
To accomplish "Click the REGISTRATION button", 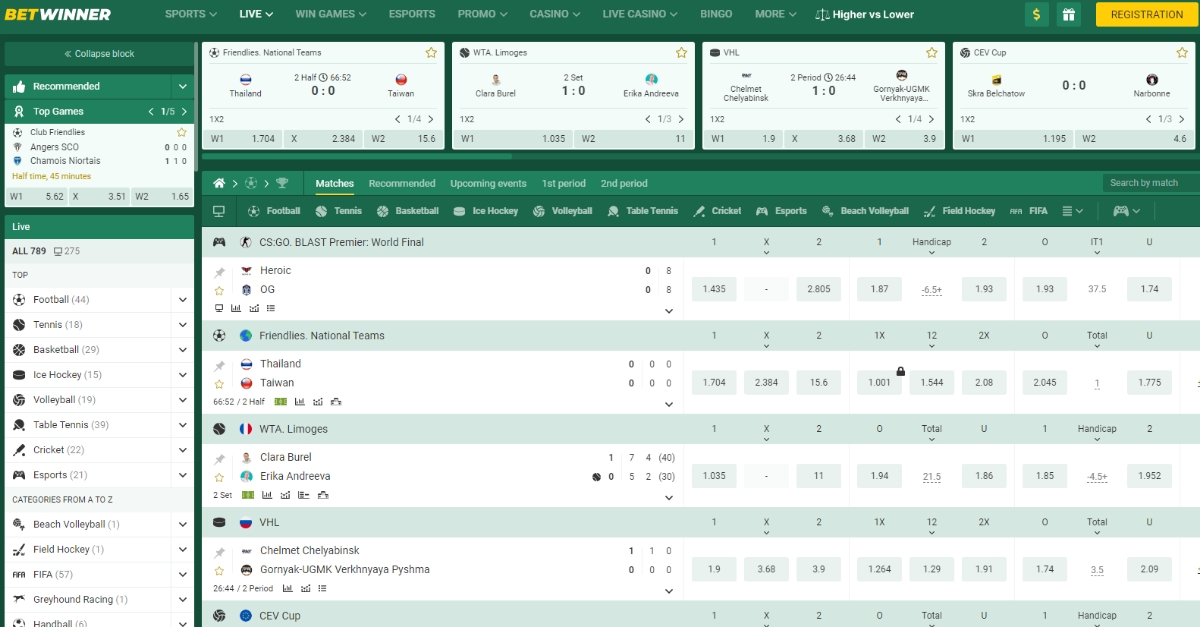I will tap(1146, 14).
